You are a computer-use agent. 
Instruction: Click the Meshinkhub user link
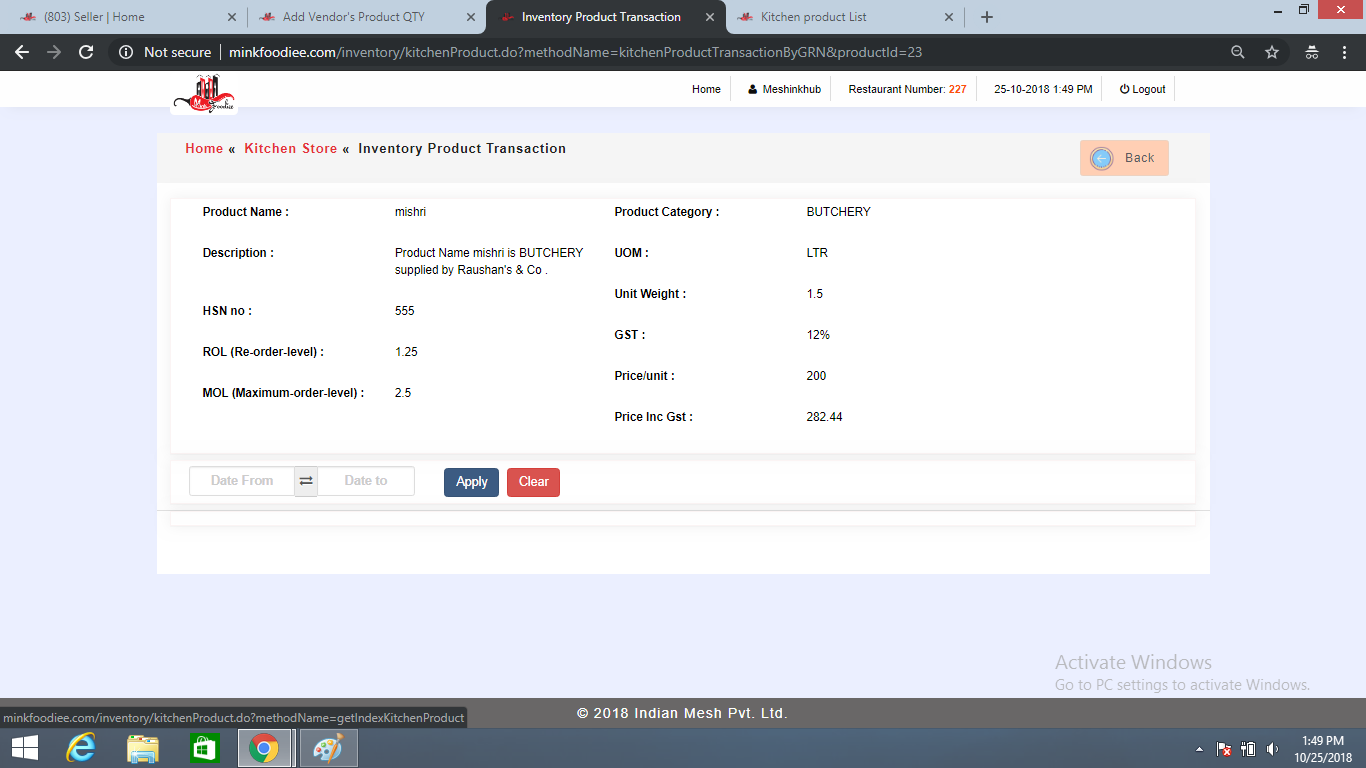pos(784,89)
